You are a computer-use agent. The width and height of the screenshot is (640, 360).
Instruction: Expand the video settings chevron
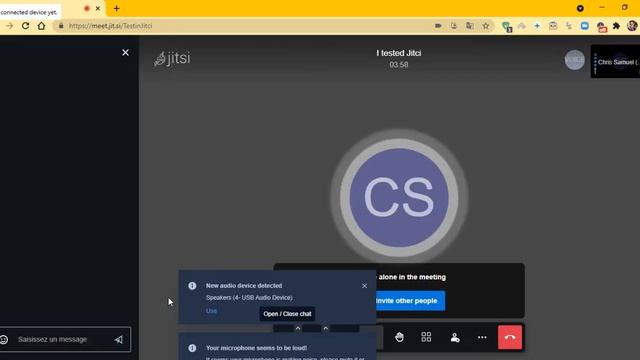[326, 328]
